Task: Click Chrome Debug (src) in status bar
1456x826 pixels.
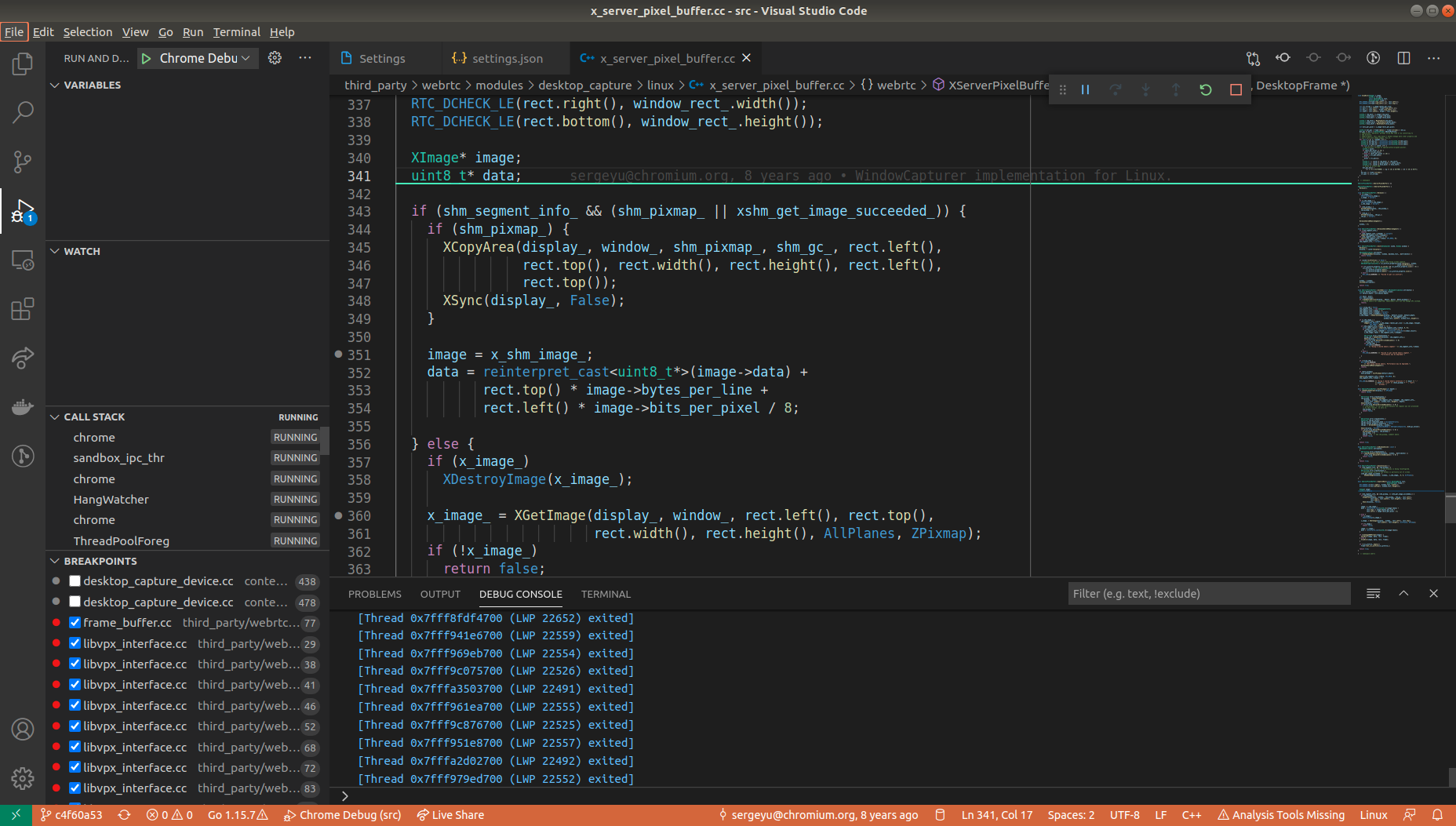Action: 343,815
